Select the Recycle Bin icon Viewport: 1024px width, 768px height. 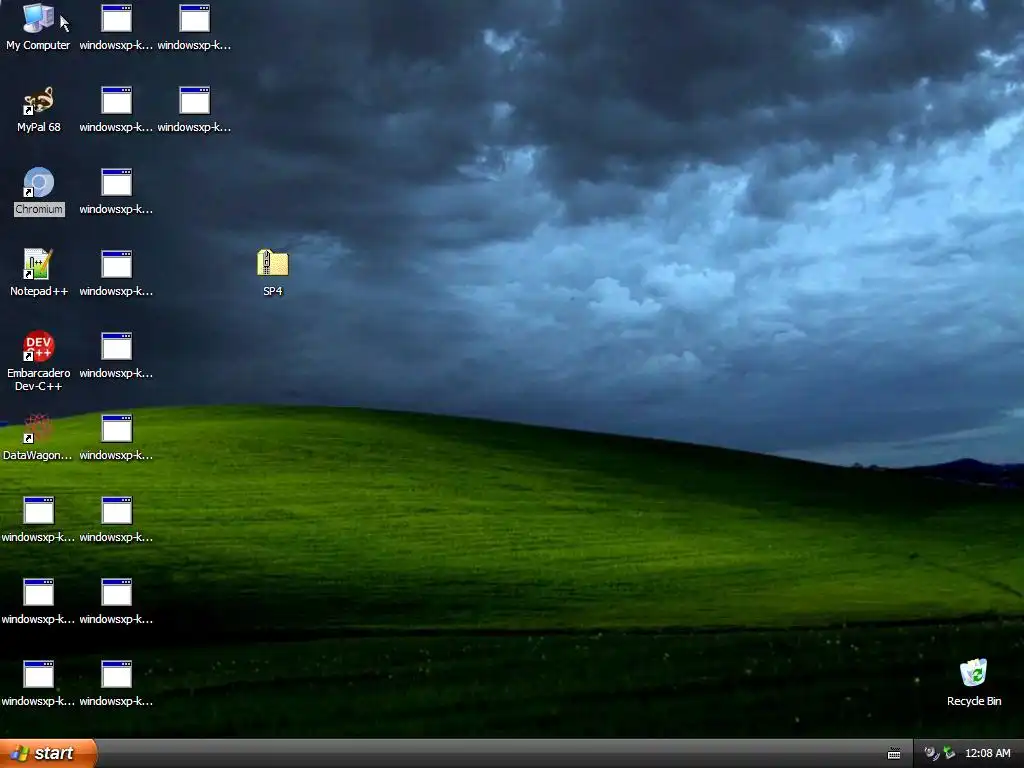point(974,682)
